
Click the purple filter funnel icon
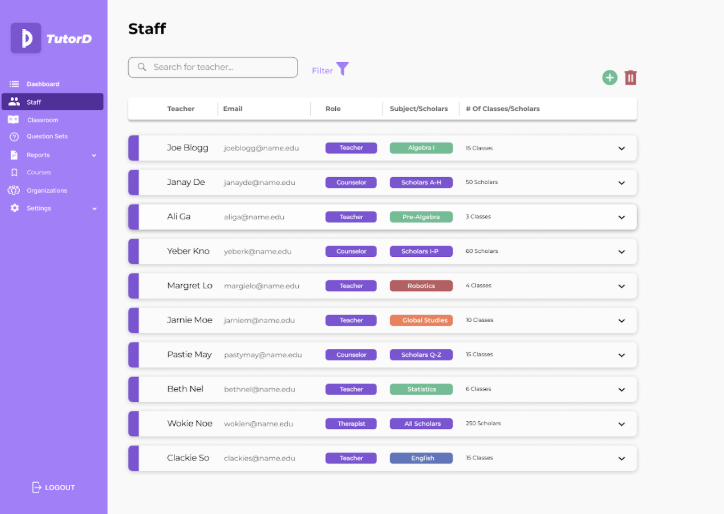343,69
